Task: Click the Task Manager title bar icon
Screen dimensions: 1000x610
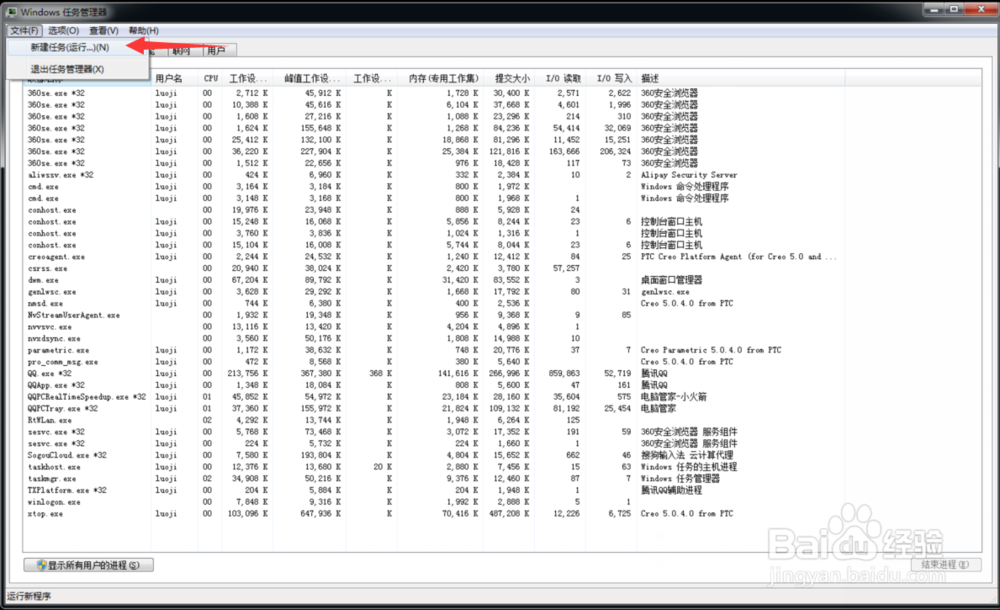Action: [12, 12]
